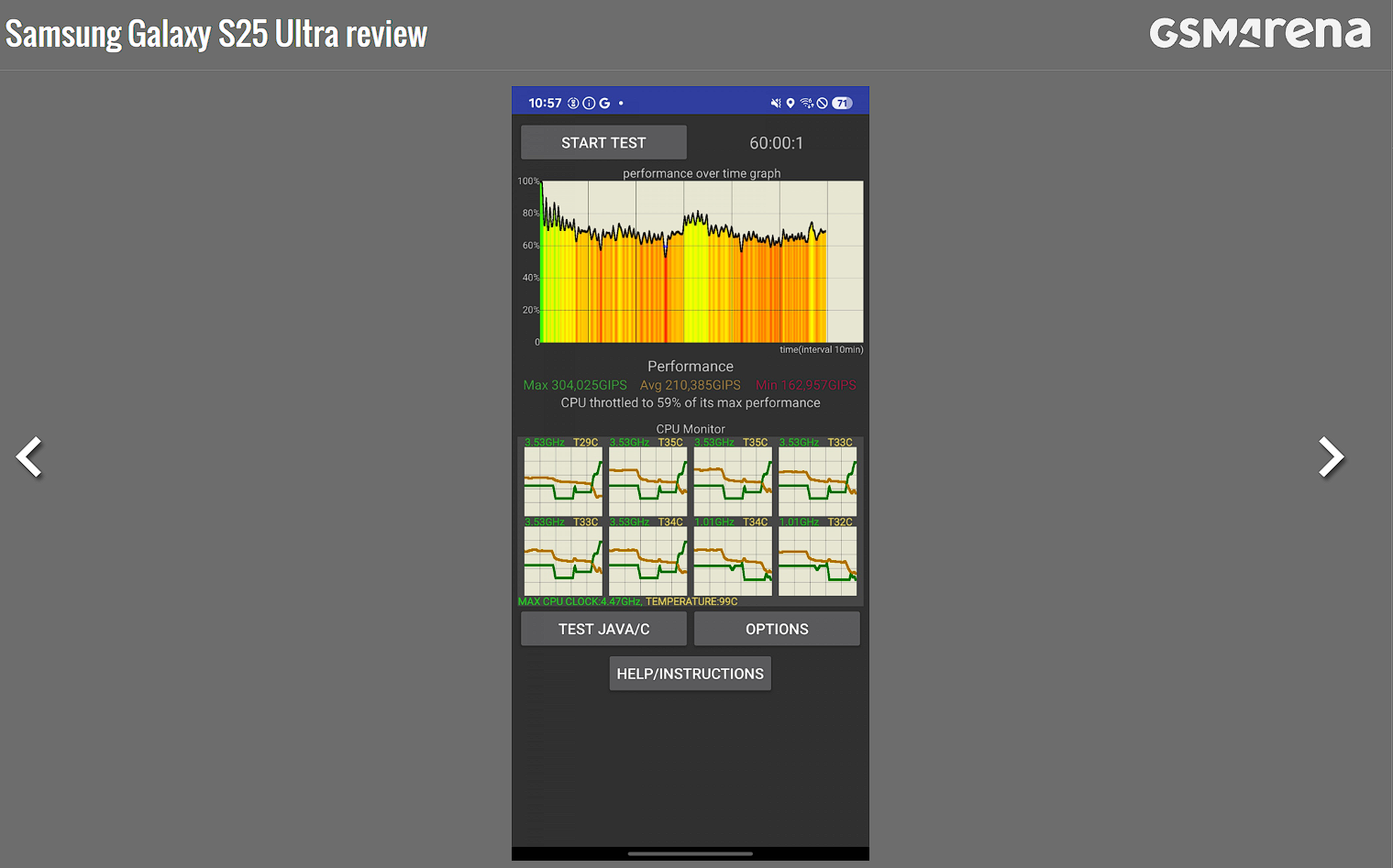Open the GSMArena logo homepage
The height and width of the screenshot is (868, 1393).
click(x=1260, y=32)
